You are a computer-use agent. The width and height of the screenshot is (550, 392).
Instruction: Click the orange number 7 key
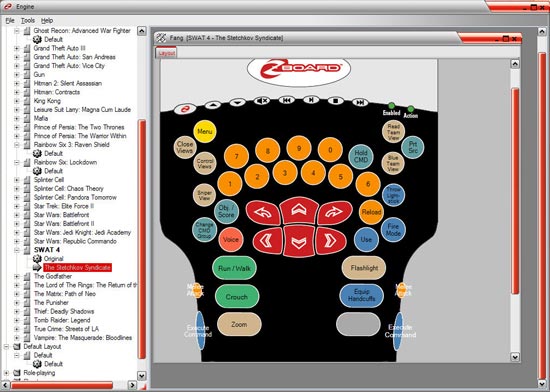tap(236, 156)
